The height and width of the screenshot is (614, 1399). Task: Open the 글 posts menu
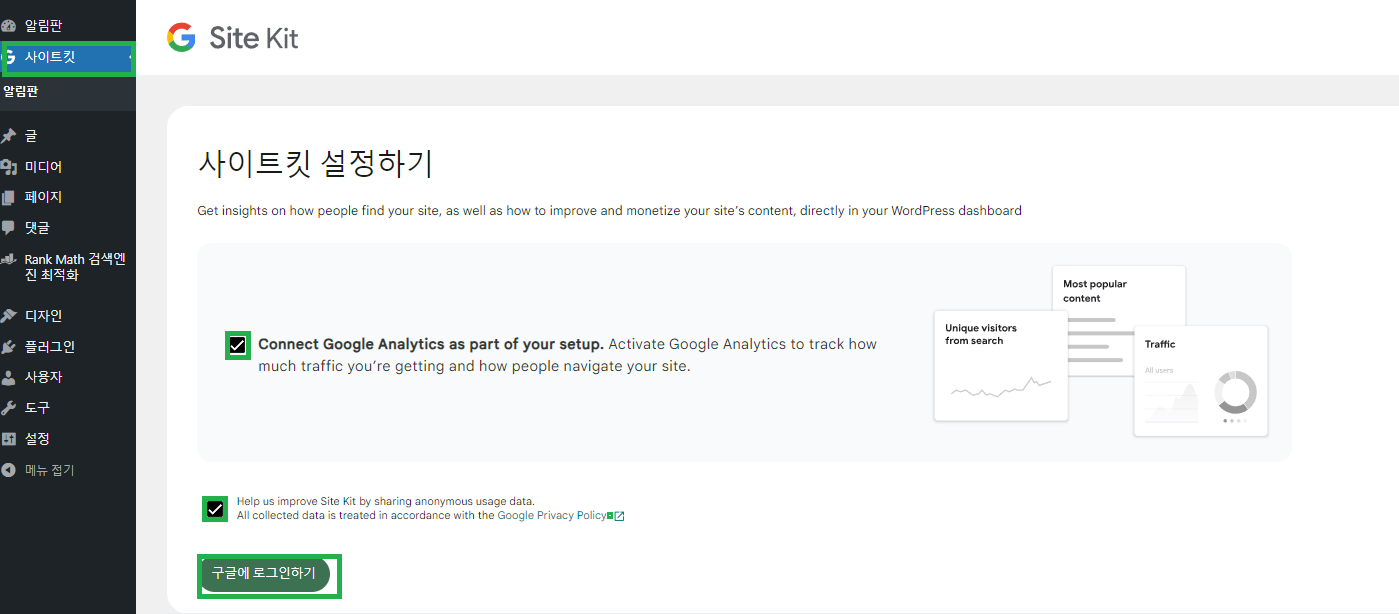pos(68,136)
